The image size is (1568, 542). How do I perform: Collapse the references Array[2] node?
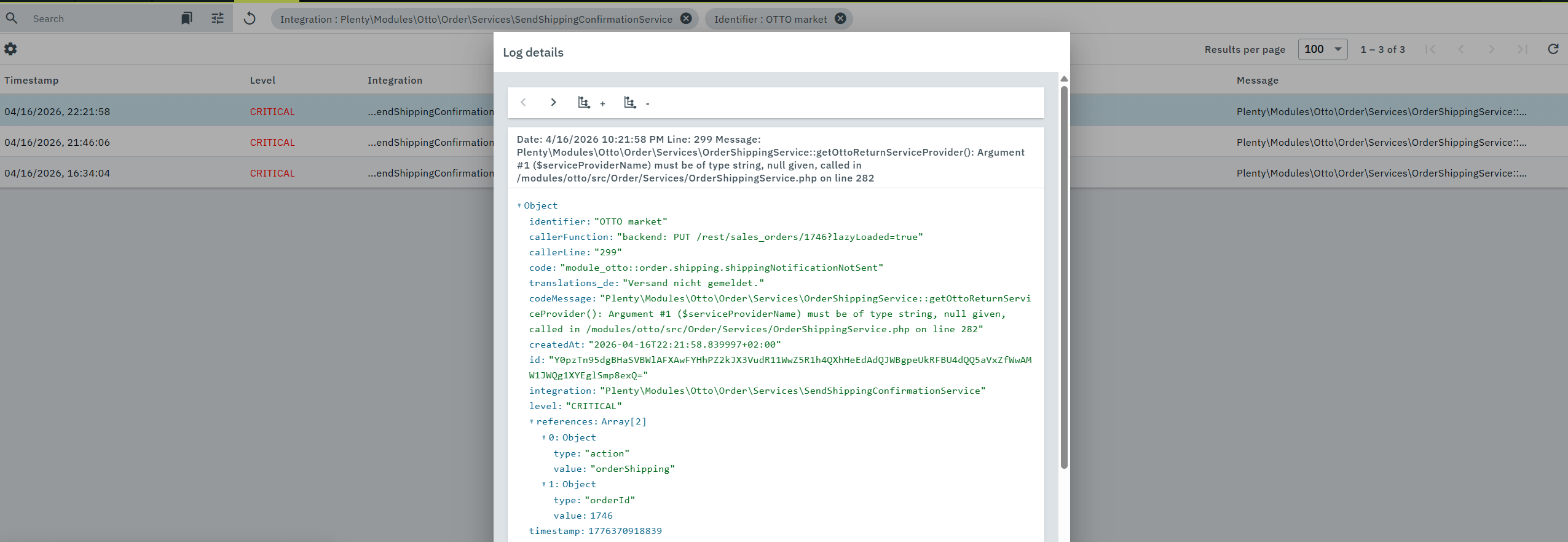click(532, 422)
